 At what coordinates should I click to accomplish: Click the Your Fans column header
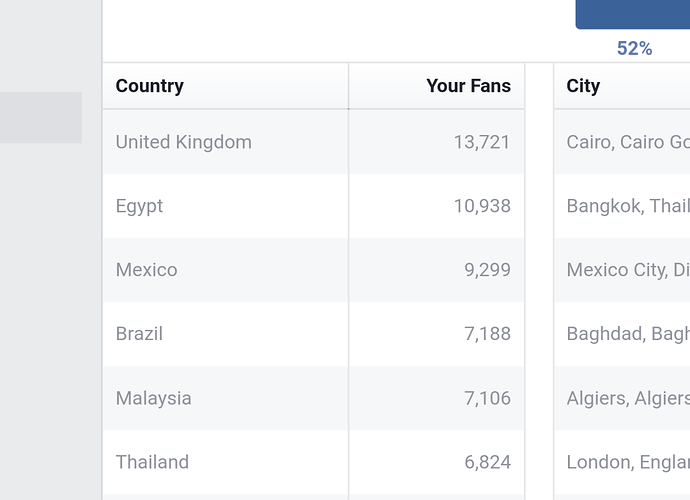469,86
